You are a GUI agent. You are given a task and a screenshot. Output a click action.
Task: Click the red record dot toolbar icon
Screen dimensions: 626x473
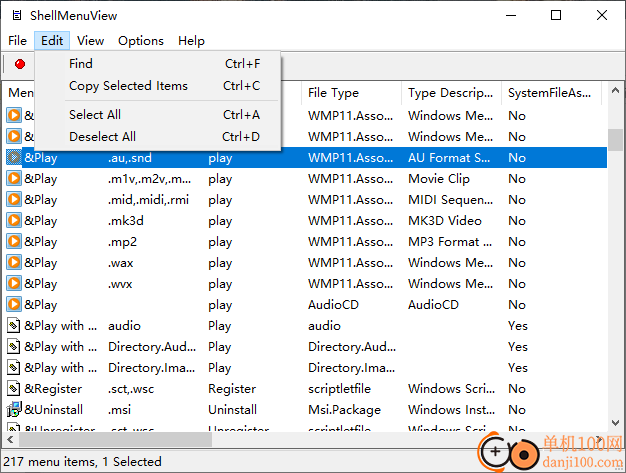20,64
